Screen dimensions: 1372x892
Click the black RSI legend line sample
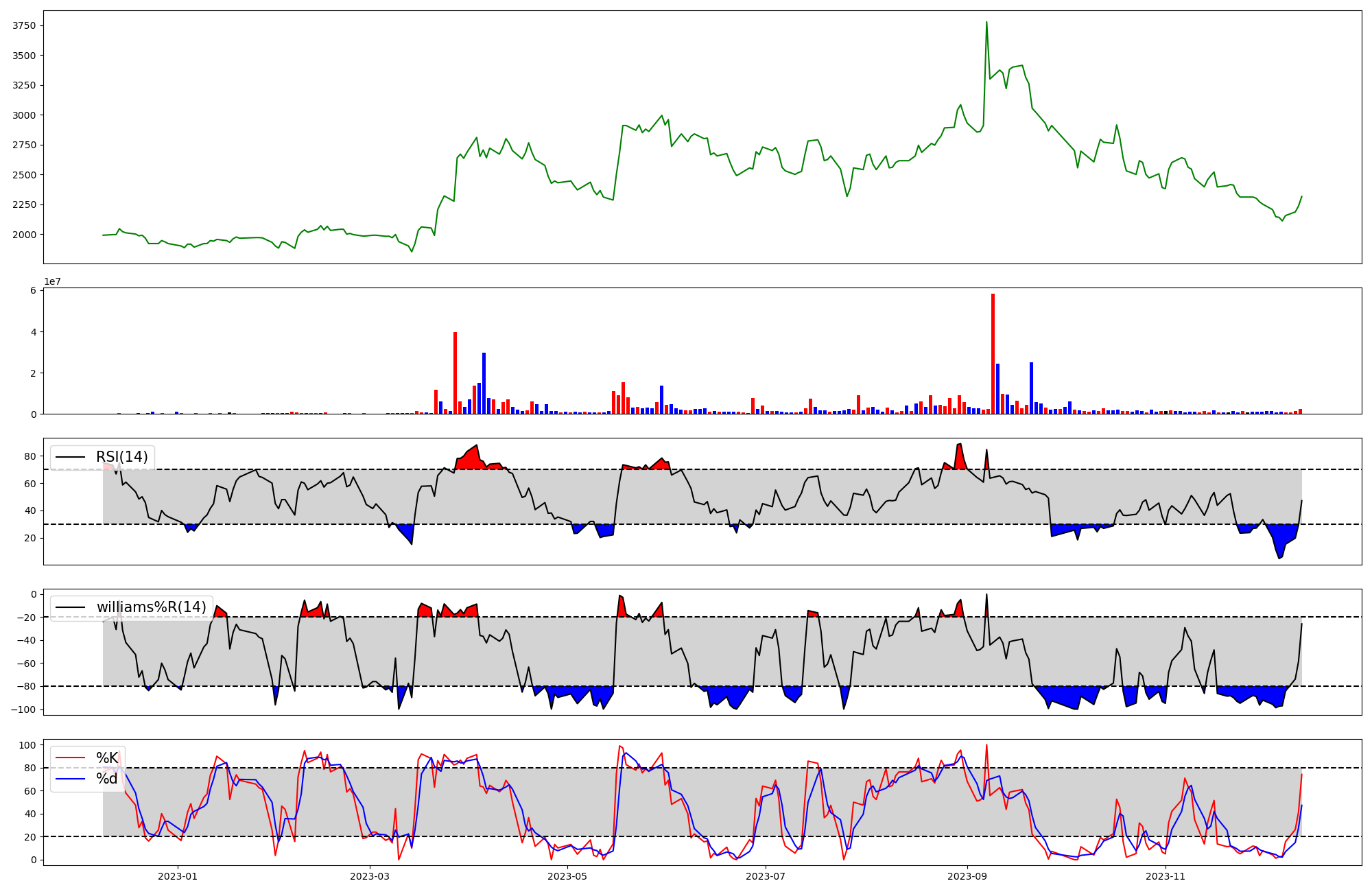point(71,457)
